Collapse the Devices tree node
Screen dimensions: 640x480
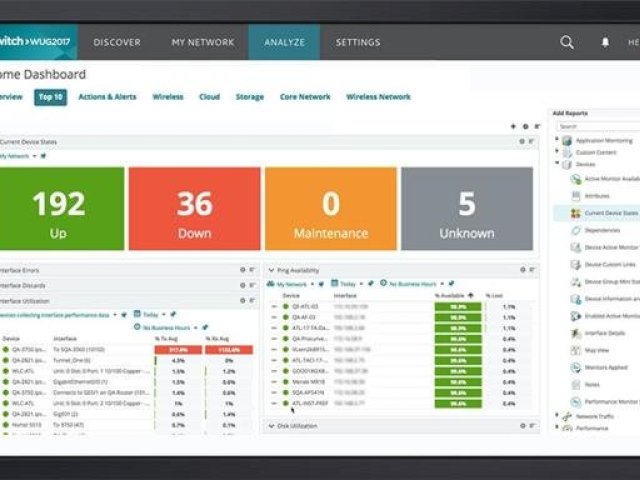tap(557, 163)
